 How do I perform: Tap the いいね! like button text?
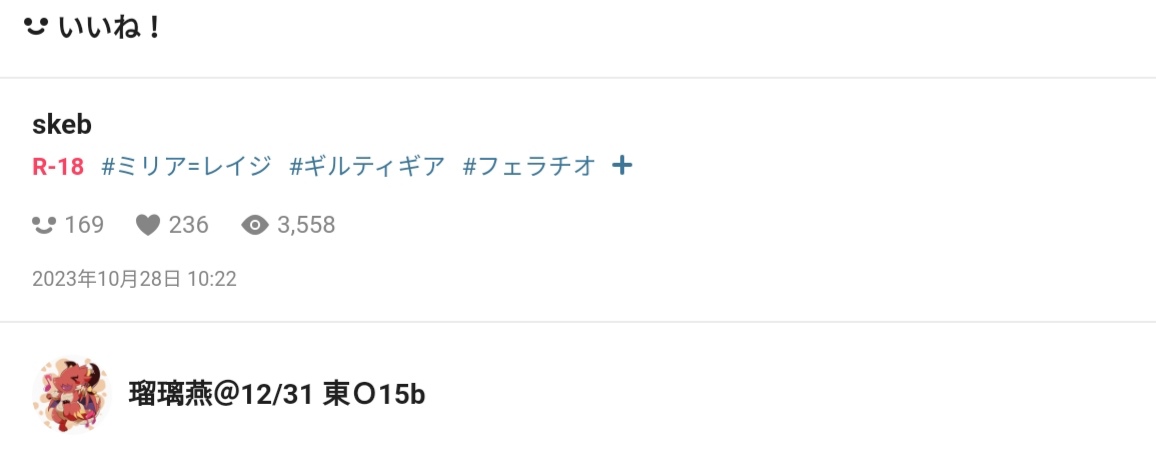pos(109,28)
